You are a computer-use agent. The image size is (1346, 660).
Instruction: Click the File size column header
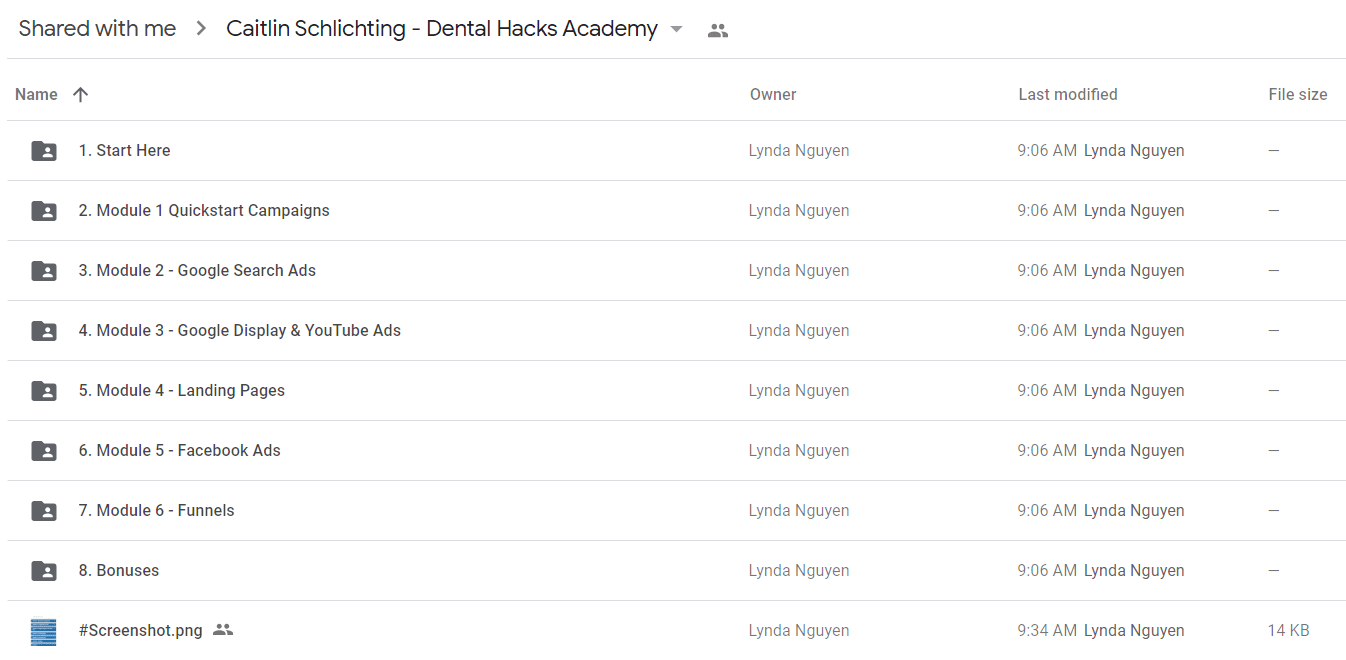1298,94
